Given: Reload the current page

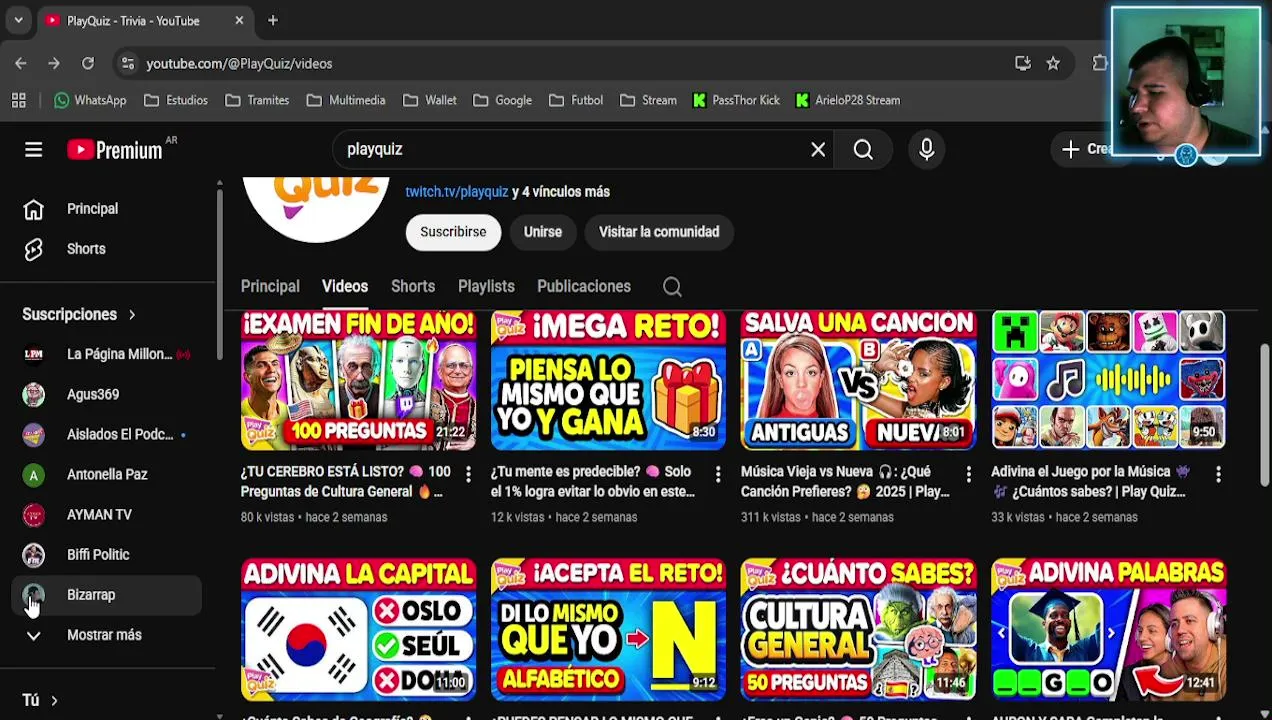Looking at the screenshot, I should 88,63.
